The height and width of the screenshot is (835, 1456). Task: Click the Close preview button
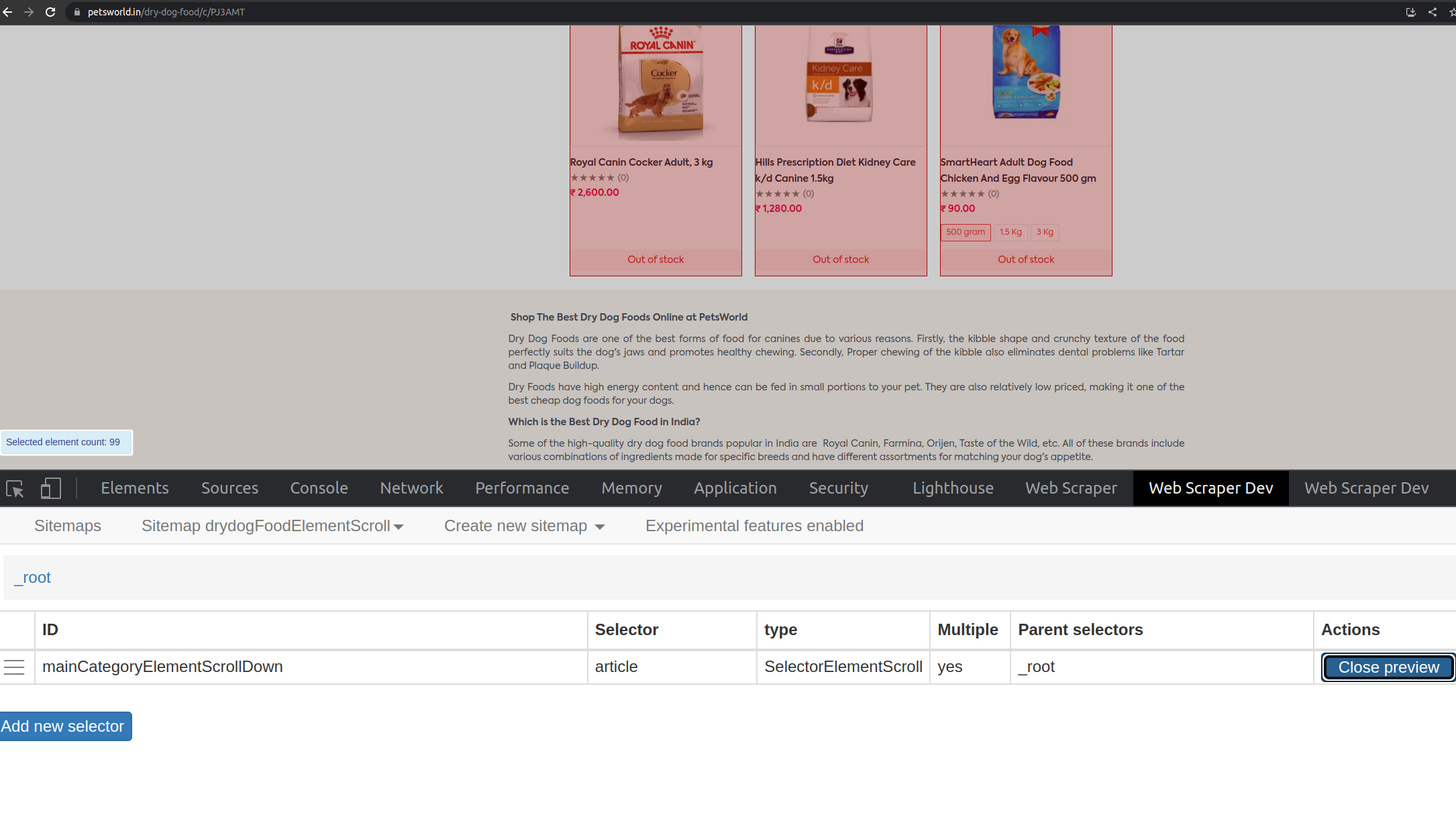tap(1388, 667)
